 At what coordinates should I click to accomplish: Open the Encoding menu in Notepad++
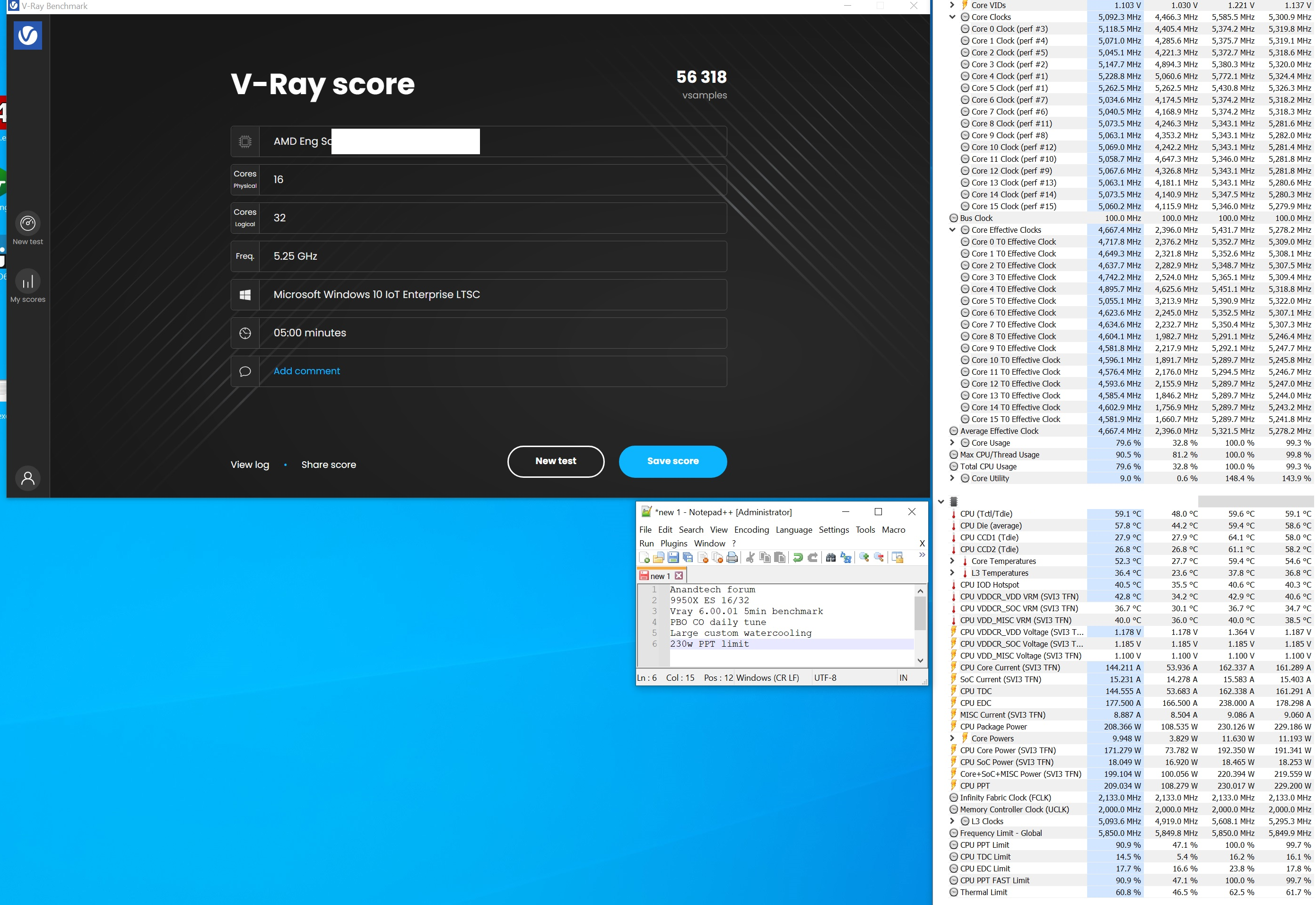tap(751, 530)
